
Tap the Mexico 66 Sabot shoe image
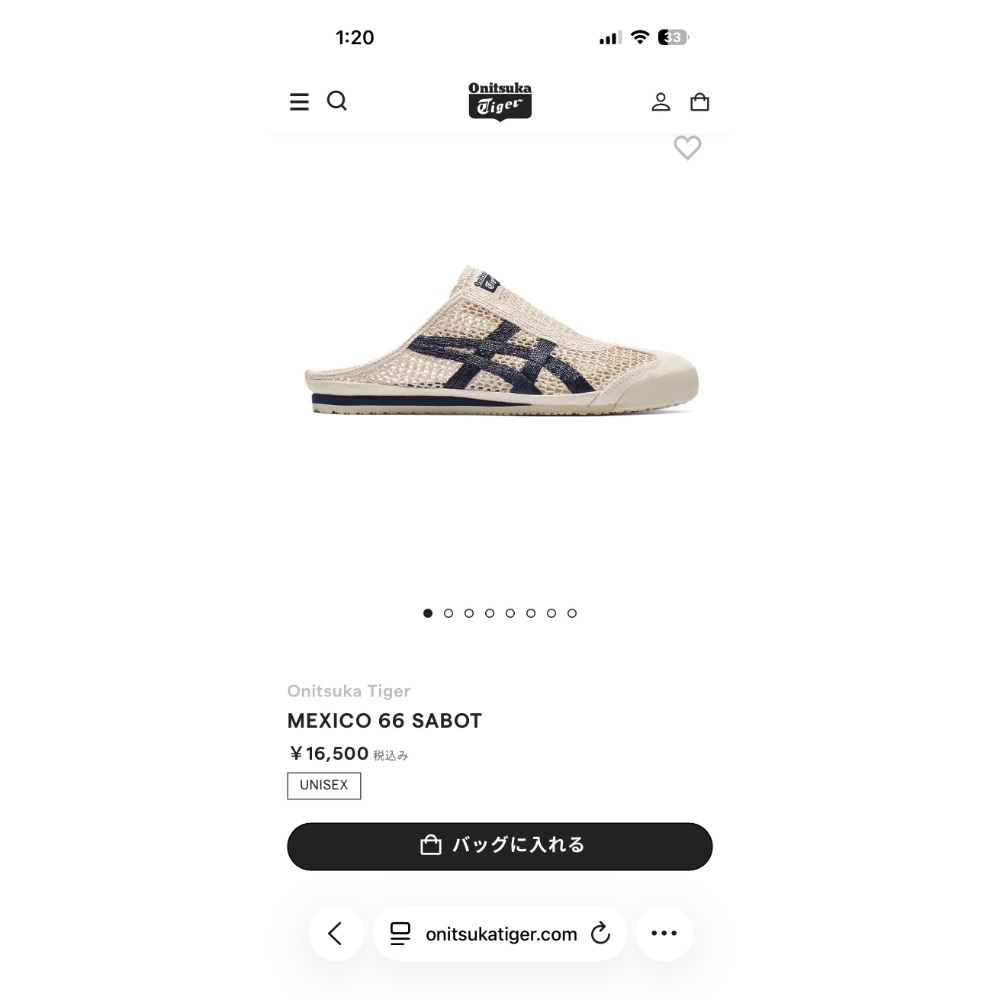point(501,340)
